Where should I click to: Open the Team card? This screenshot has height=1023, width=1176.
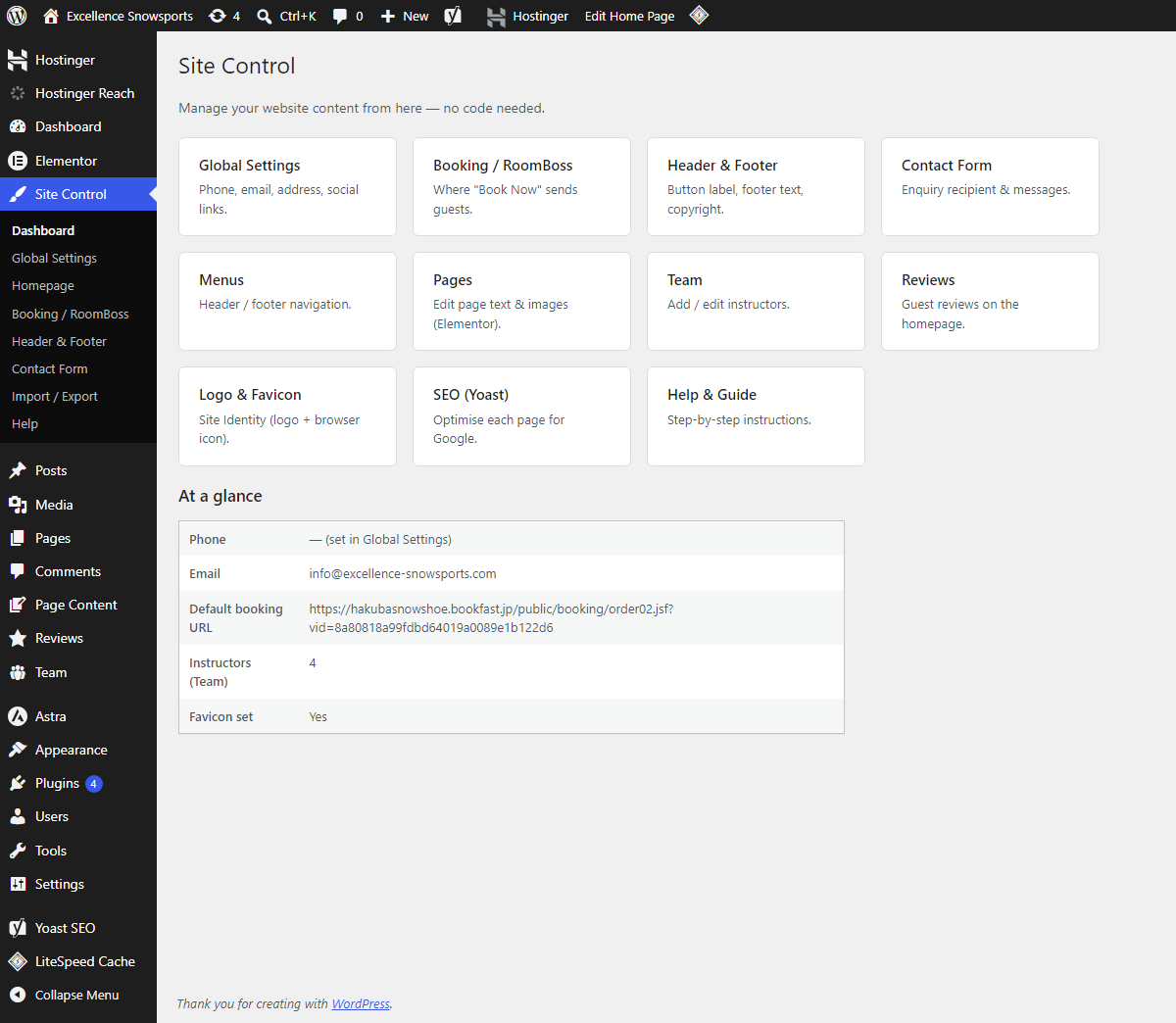pos(756,301)
